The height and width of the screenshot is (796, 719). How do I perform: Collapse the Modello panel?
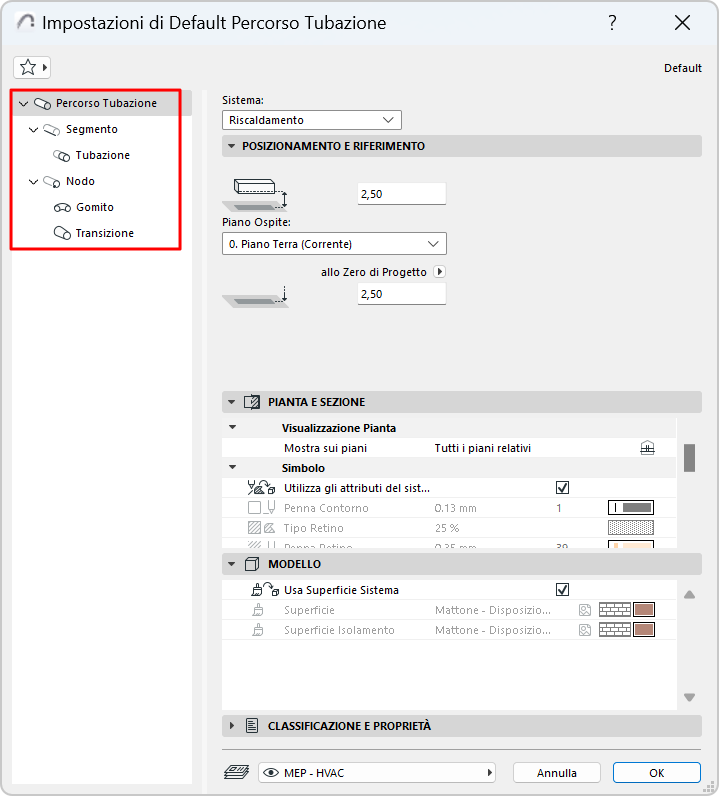pos(232,564)
